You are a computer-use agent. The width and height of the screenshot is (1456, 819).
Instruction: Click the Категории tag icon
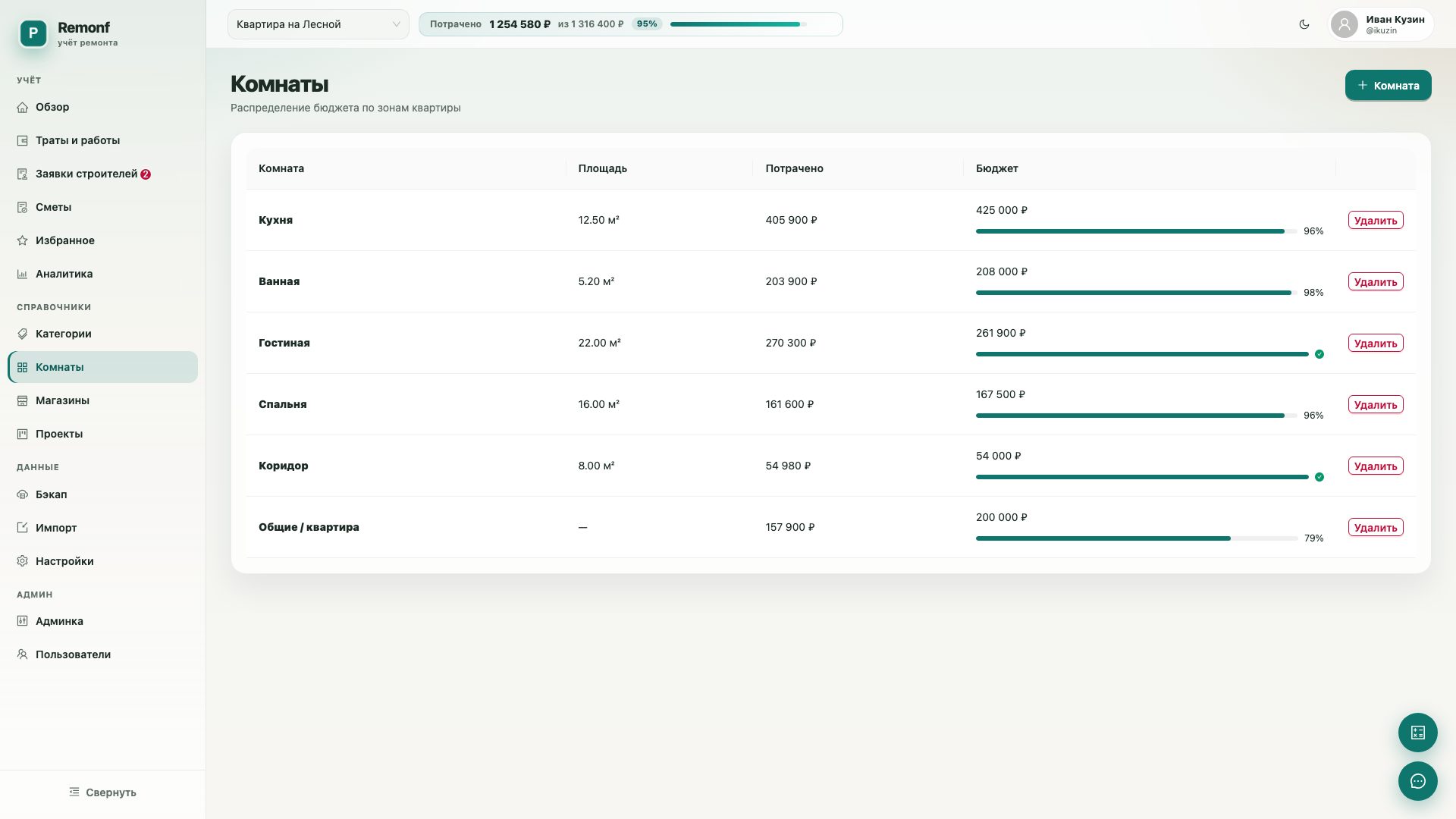click(23, 334)
